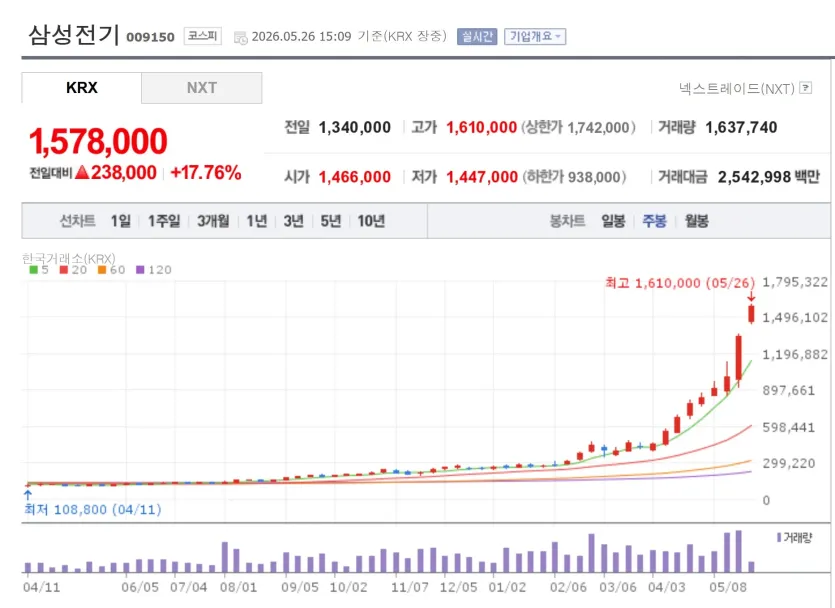This screenshot has height=608, width=835.
Task: Click the 전일 value 1,340,000
Action: 355,127
